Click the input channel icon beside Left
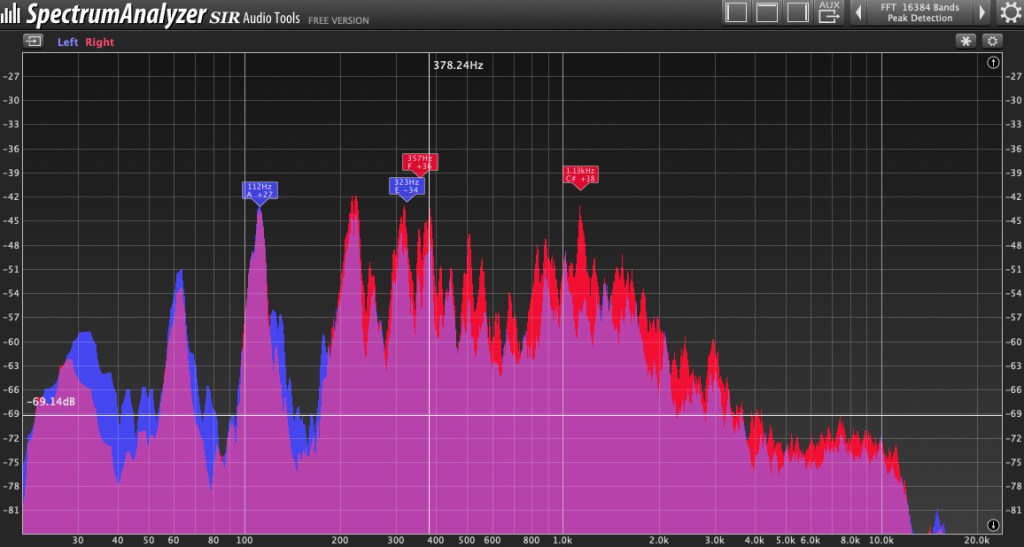The width and height of the screenshot is (1024, 547). tap(35, 41)
